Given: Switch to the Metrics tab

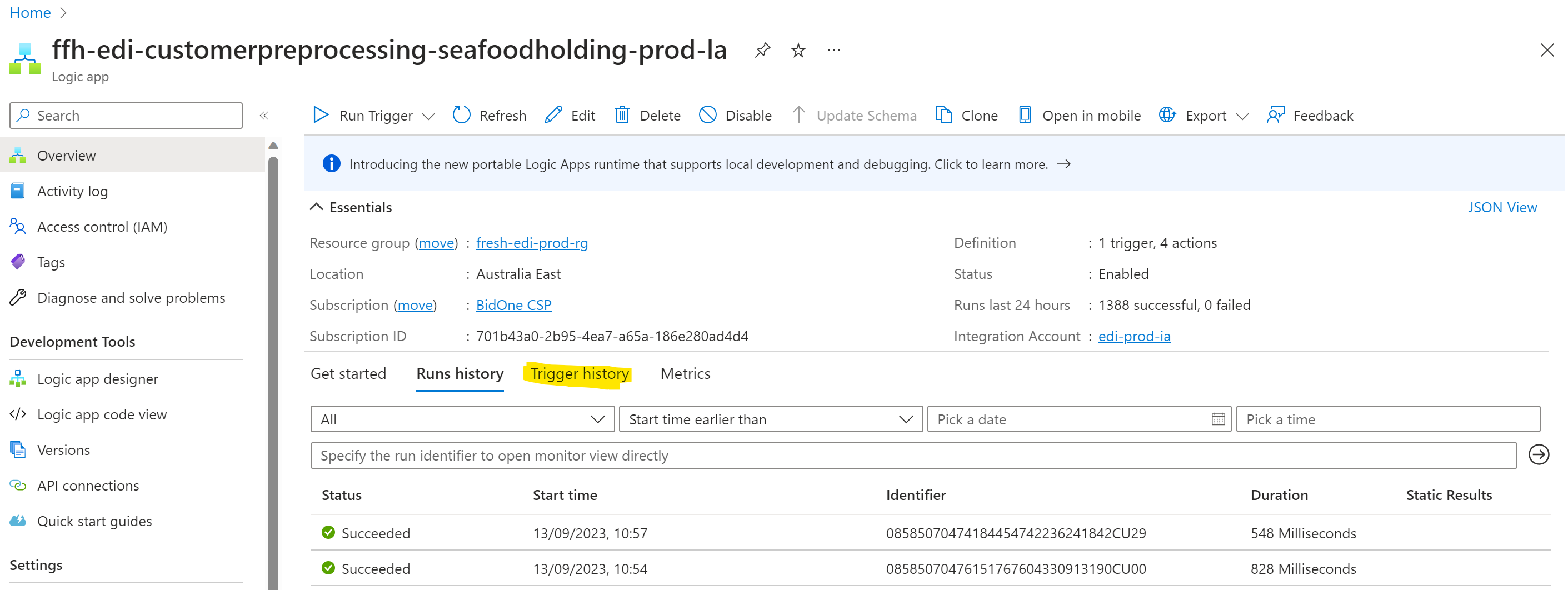Looking at the screenshot, I should (x=685, y=373).
